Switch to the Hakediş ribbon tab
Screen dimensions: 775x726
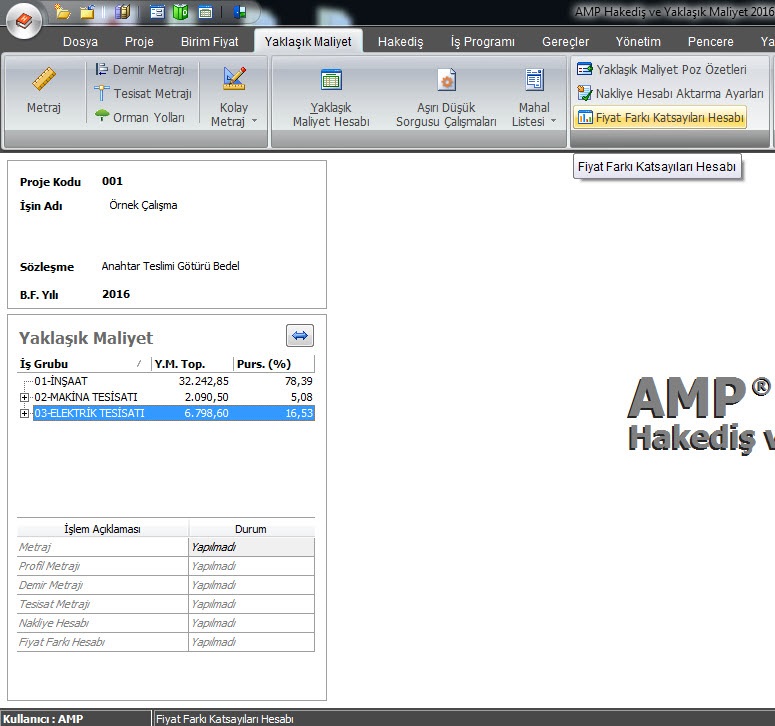pyautogui.click(x=400, y=42)
